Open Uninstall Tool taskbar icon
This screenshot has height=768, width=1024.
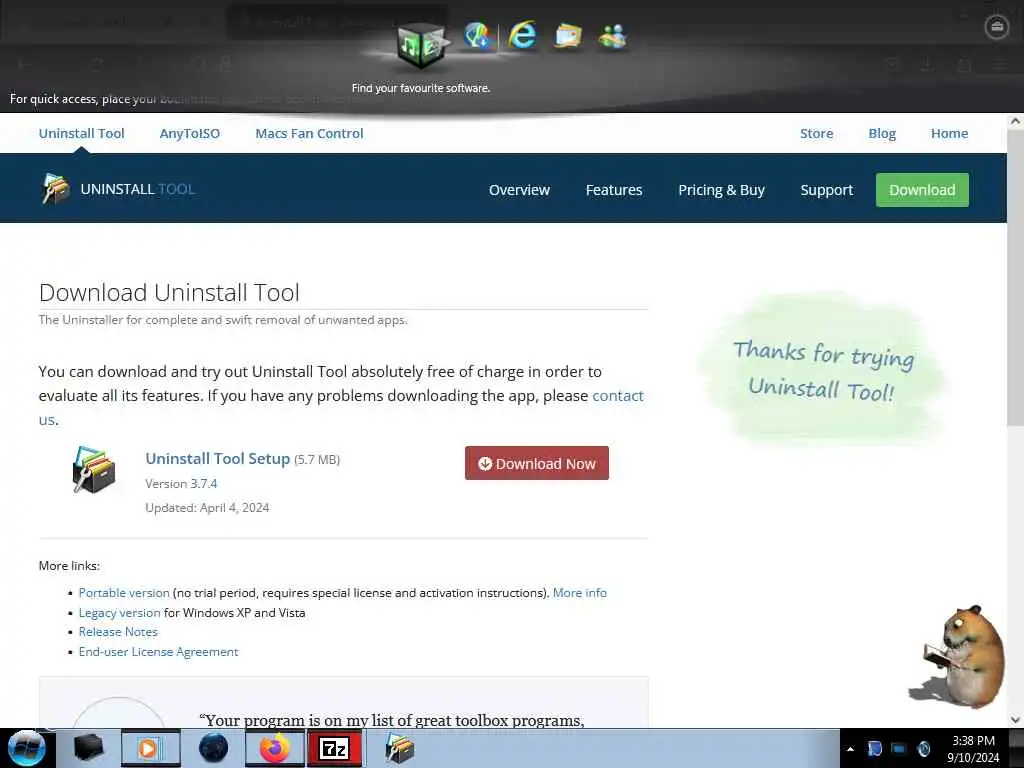(x=400, y=748)
